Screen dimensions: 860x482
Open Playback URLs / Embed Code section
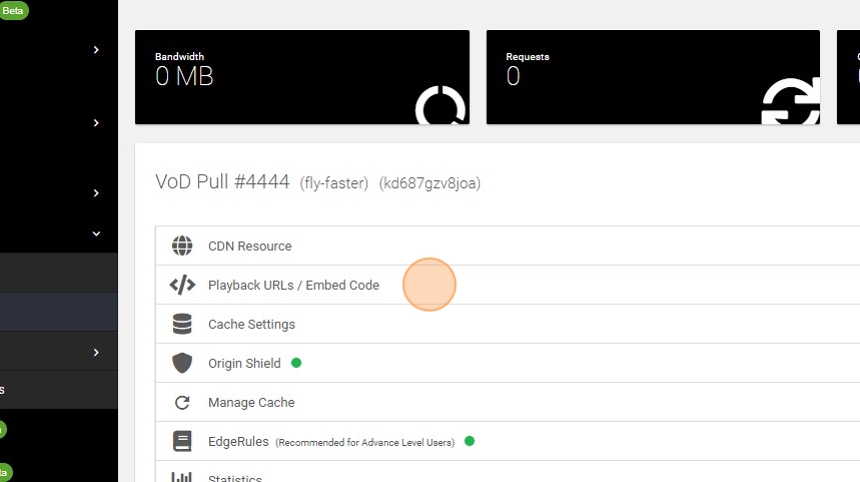pos(507,285)
